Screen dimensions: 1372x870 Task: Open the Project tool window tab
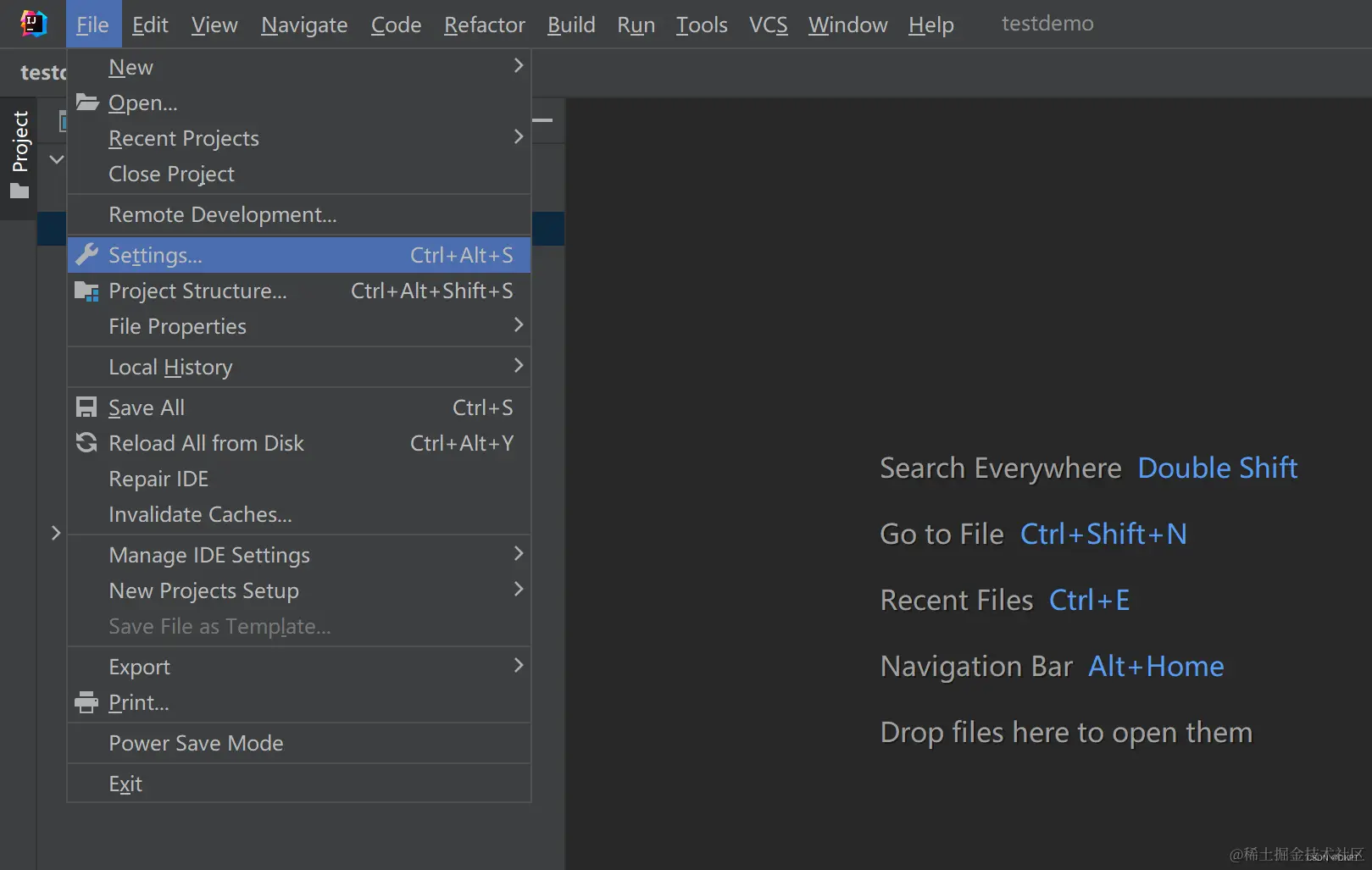[19, 158]
